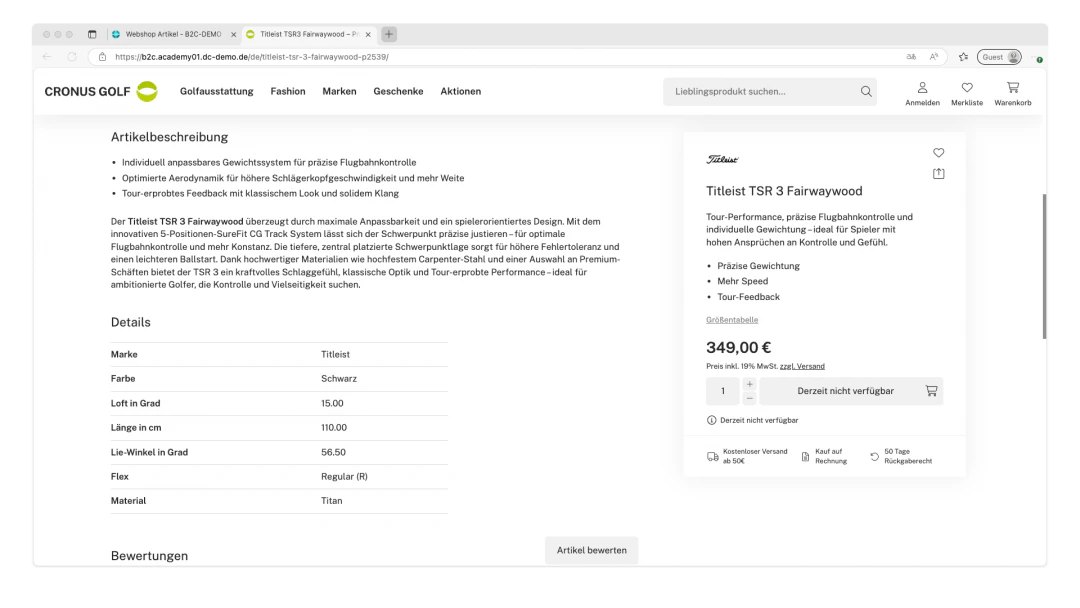Screen dimensions: 1080x608
Task: Open the Aktionen menu
Action: point(461,92)
